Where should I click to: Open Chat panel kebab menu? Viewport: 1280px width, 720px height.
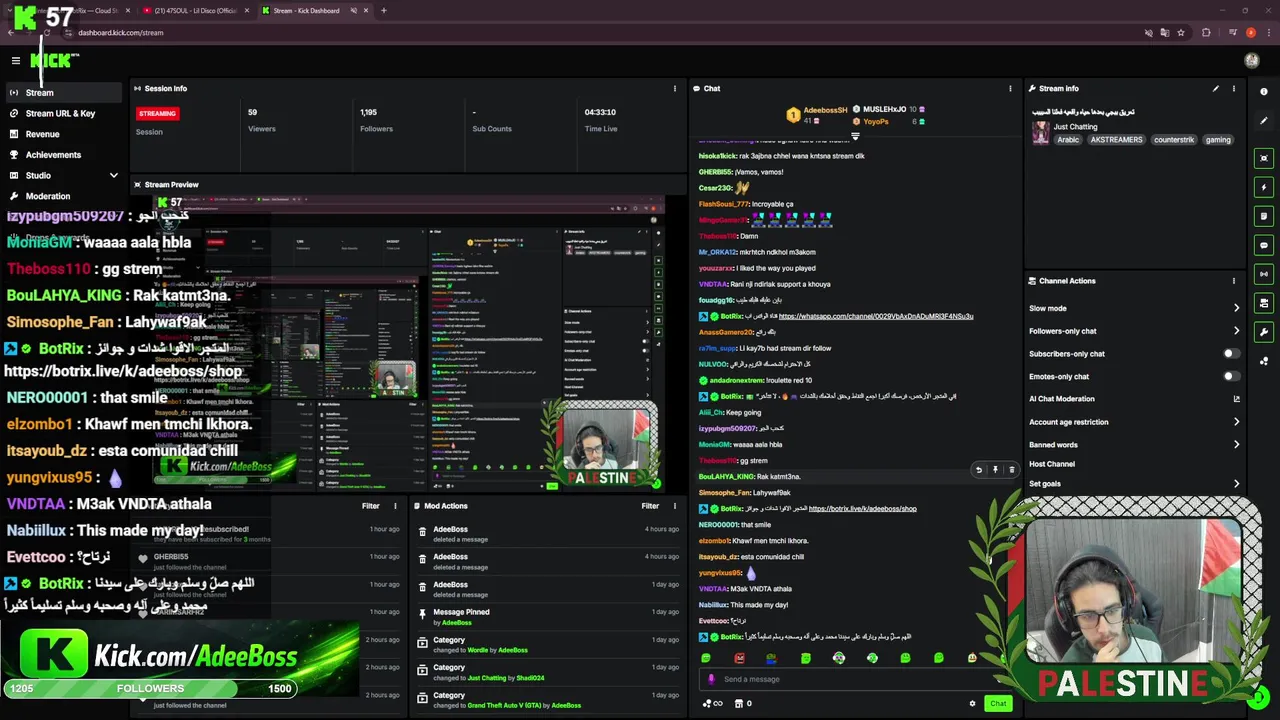tap(1010, 88)
